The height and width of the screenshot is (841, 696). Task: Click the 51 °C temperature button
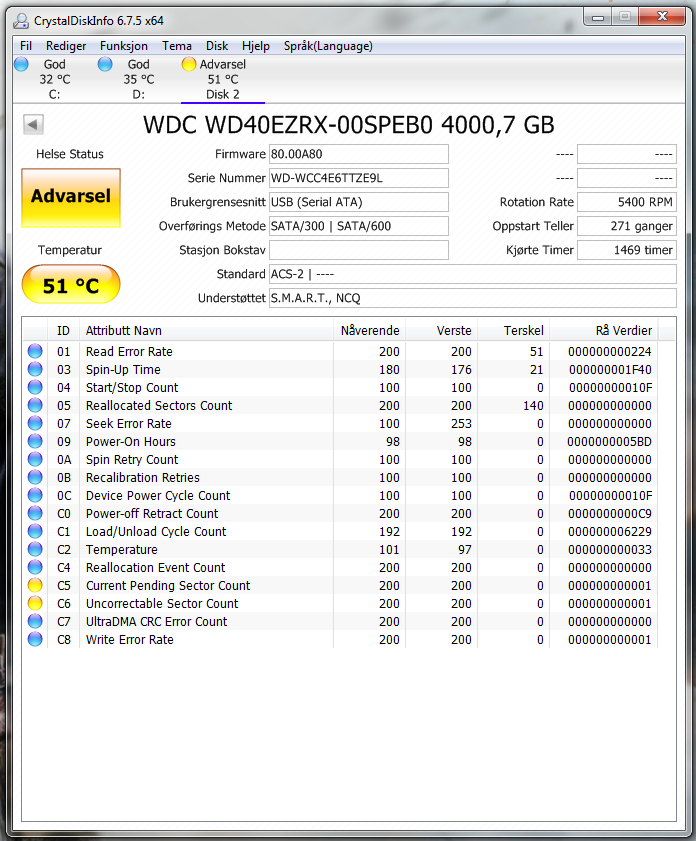71,285
